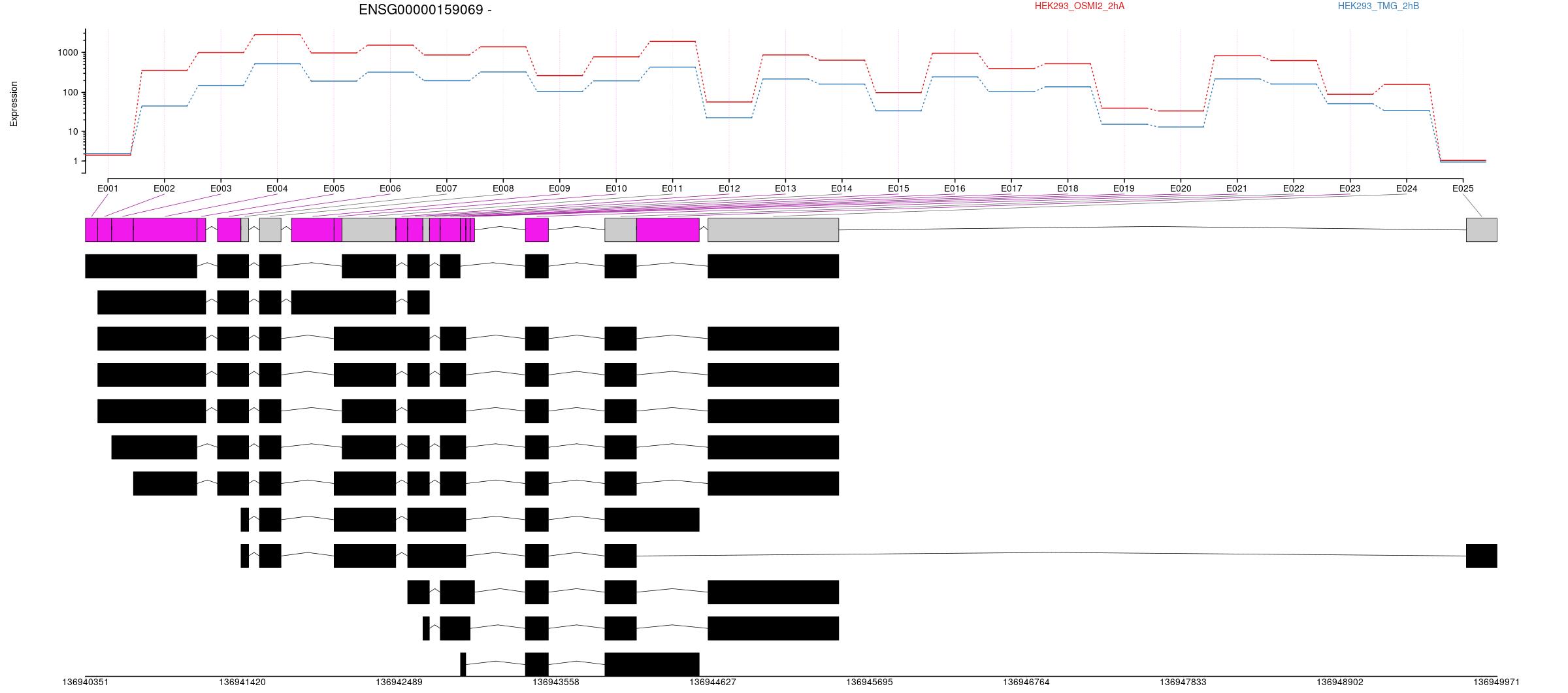The height and width of the screenshot is (693, 1568).
Task: Select exon label E014
Action: tap(841, 189)
